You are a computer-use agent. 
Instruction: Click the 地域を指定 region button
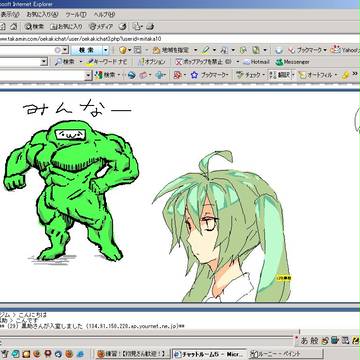click(171, 50)
